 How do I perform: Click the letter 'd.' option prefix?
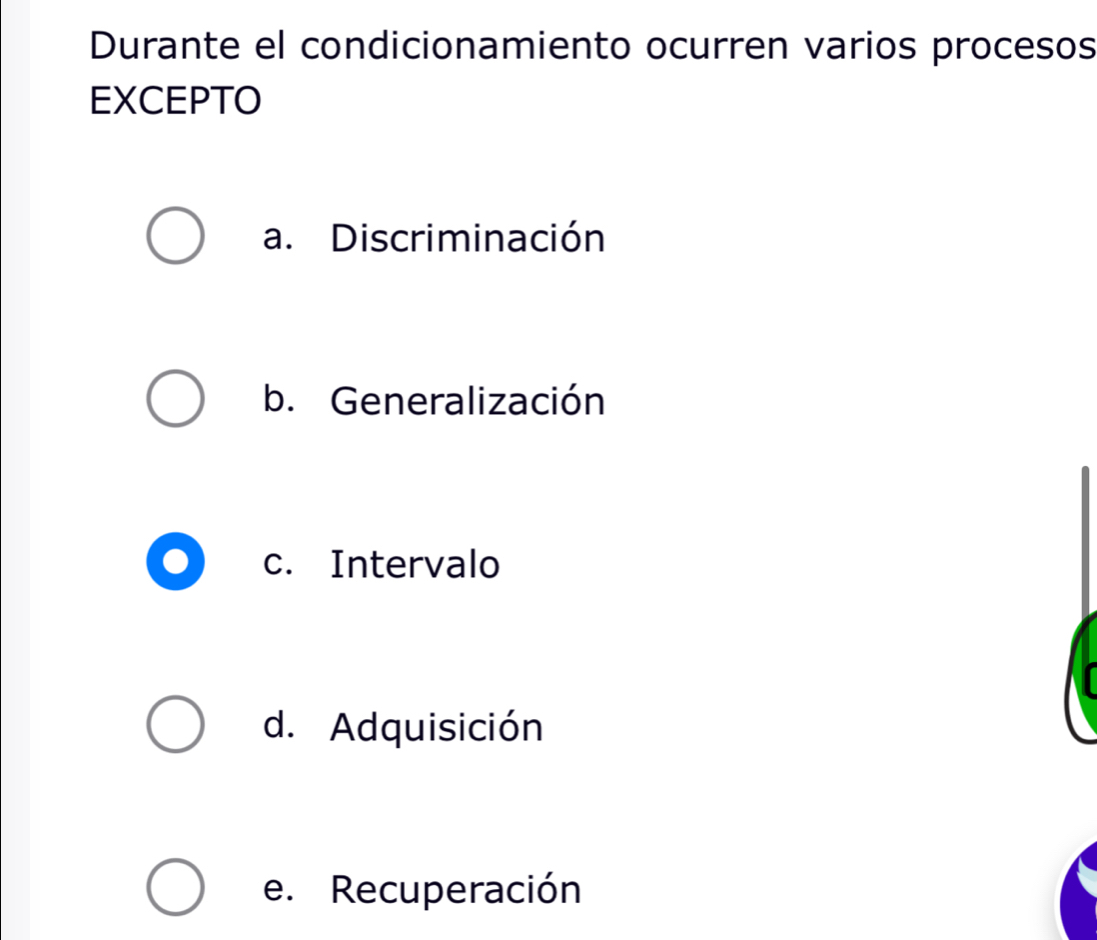click(x=282, y=727)
